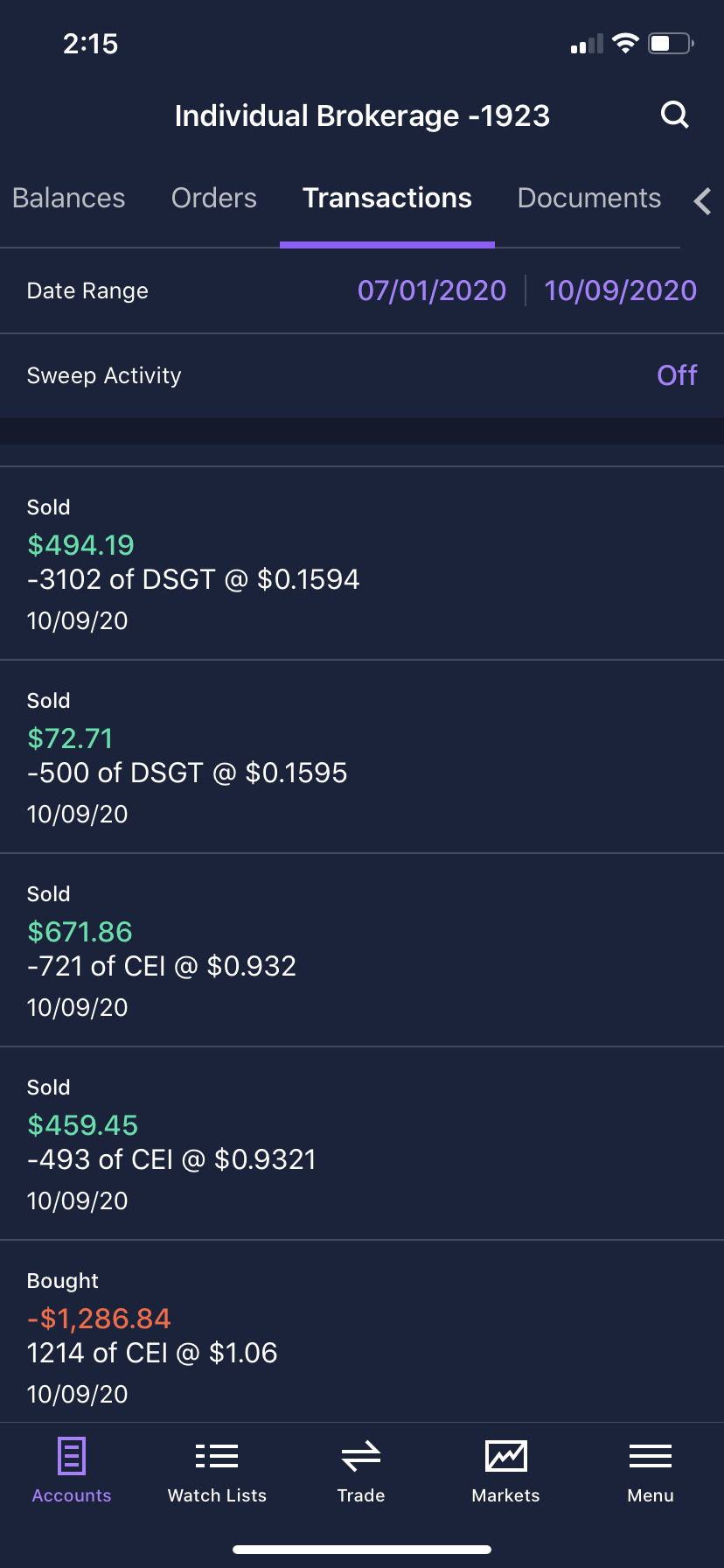The height and width of the screenshot is (1568, 724).
Task: Switch to the Orders tab
Action: pyautogui.click(x=214, y=199)
